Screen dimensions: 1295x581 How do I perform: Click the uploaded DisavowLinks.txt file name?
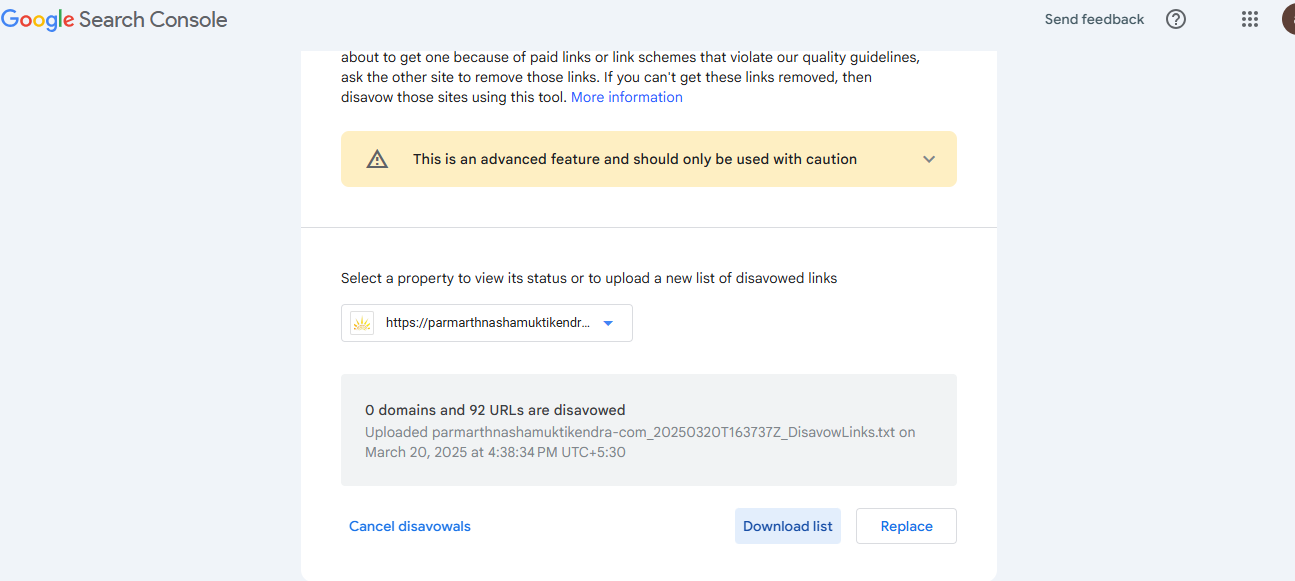click(663, 432)
